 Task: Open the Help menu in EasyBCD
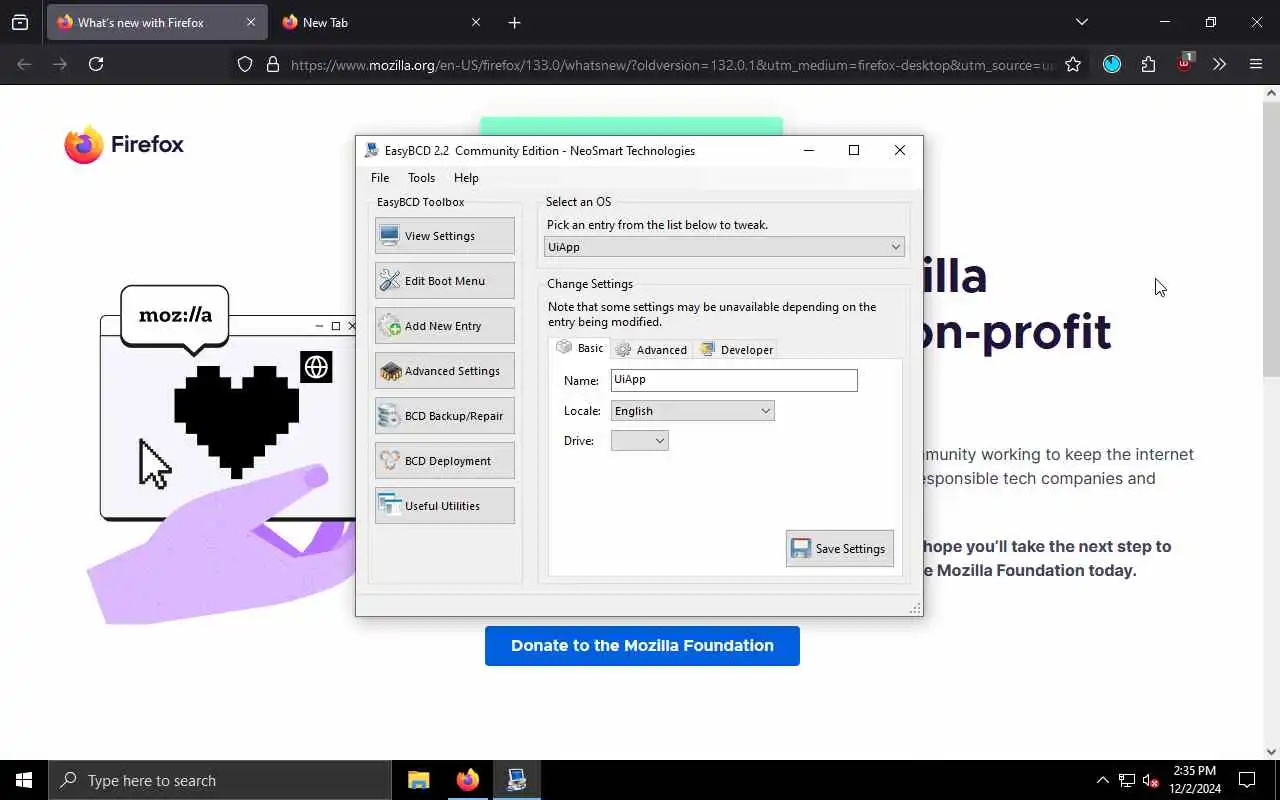[x=466, y=177]
